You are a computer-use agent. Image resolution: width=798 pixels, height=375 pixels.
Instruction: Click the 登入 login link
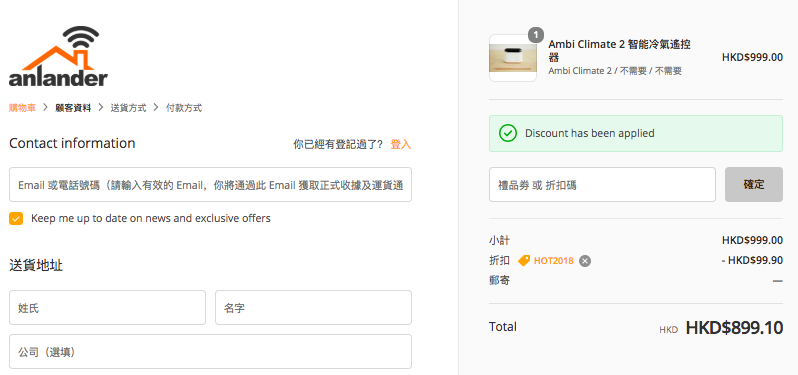click(x=401, y=145)
